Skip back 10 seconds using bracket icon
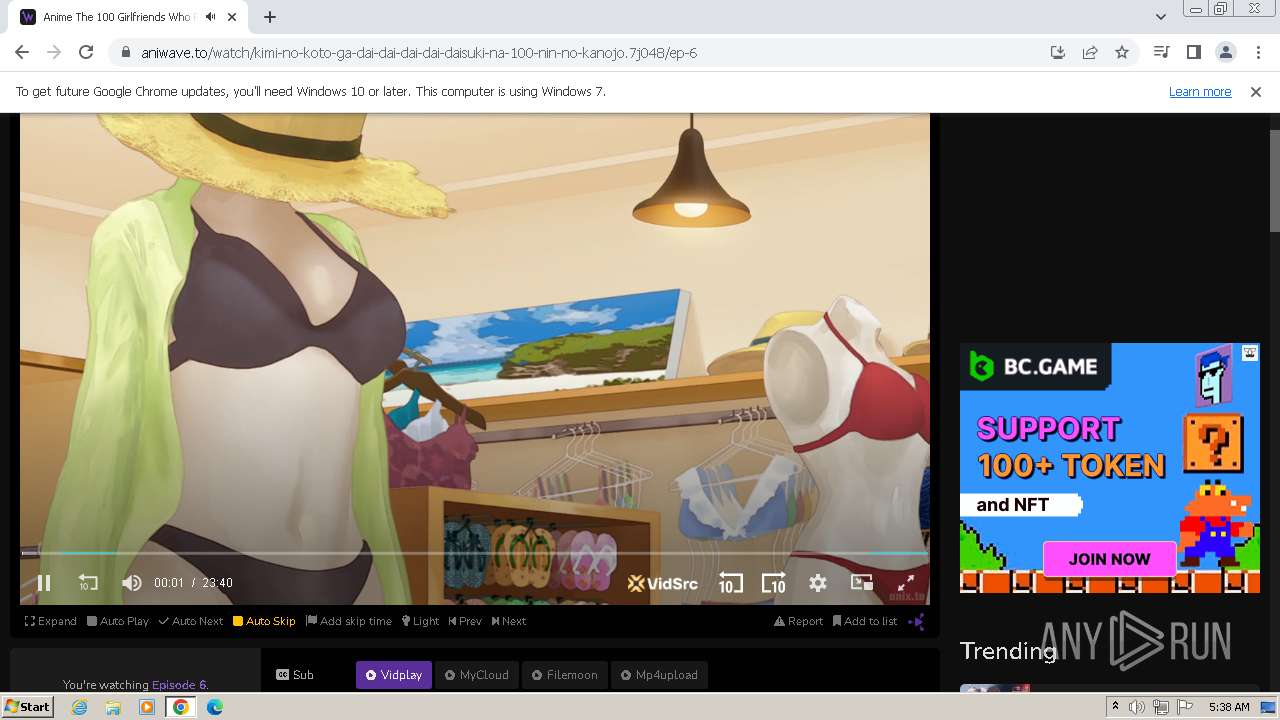 tap(730, 583)
